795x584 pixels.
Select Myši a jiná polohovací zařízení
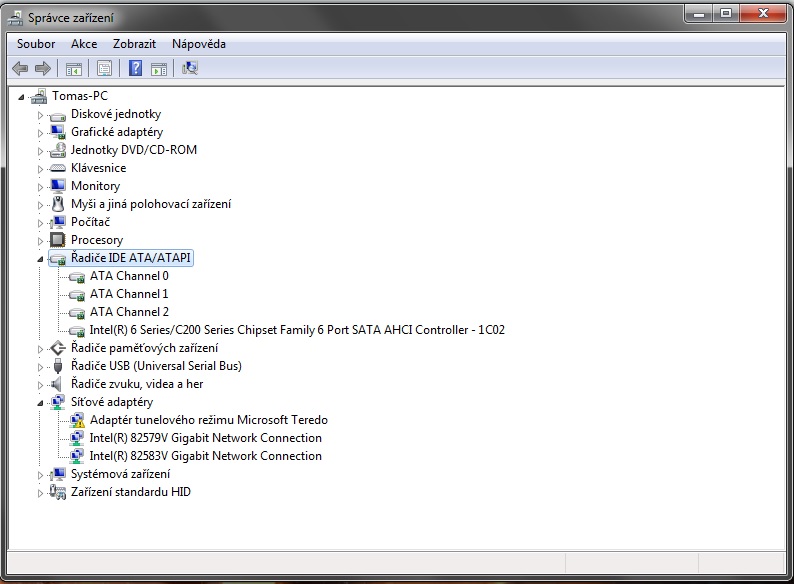click(151, 204)
